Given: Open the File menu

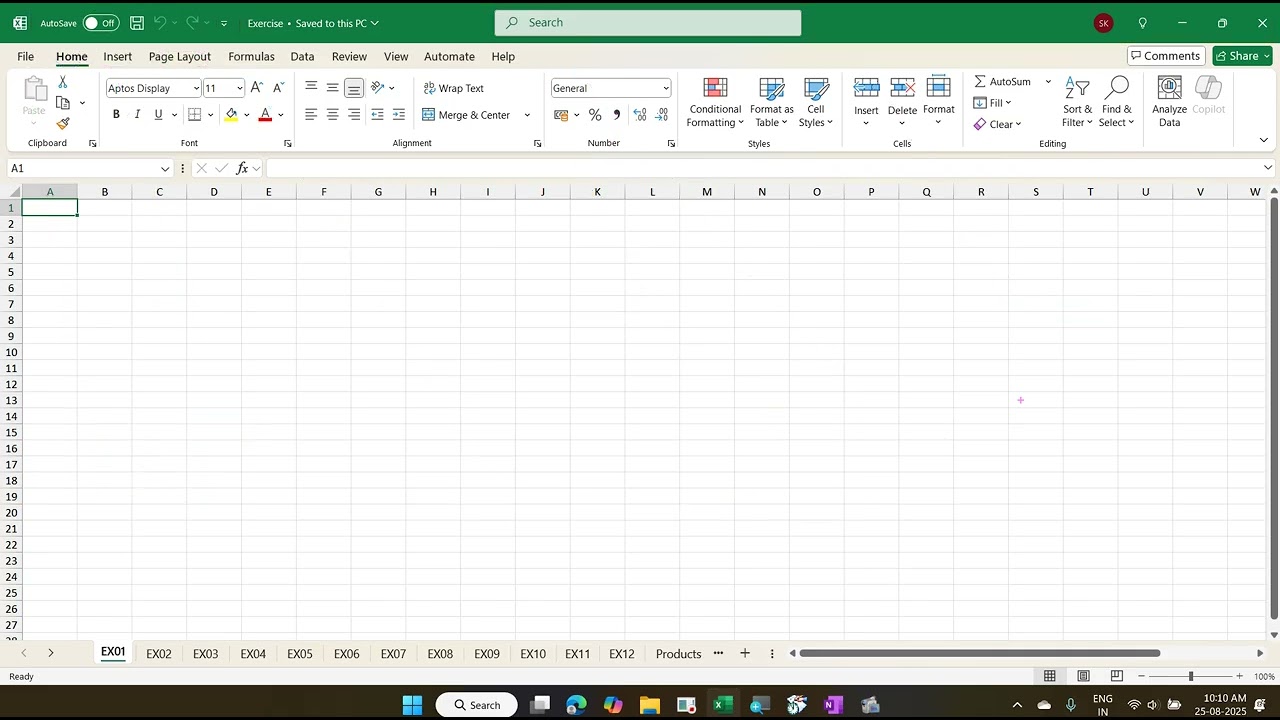Looking at the screenshot, I should tap(25, 56).
